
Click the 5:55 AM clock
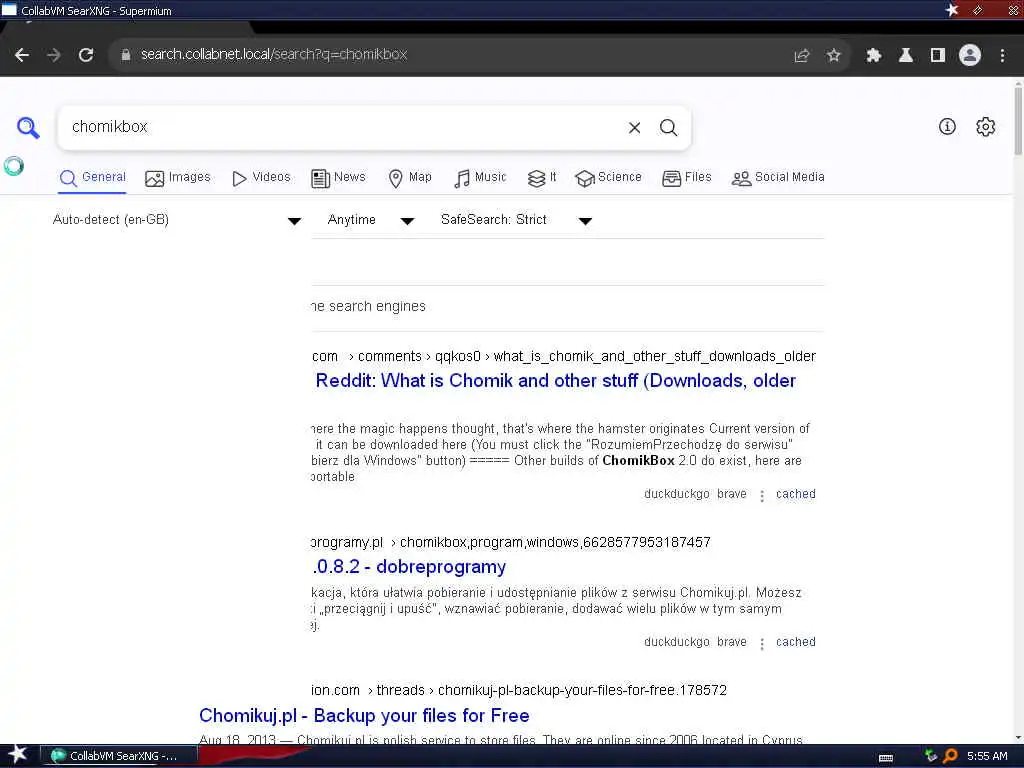point(987,756)
